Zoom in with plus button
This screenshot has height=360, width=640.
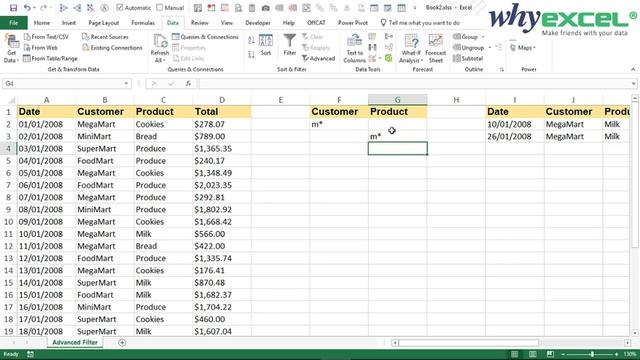[616, 354]
